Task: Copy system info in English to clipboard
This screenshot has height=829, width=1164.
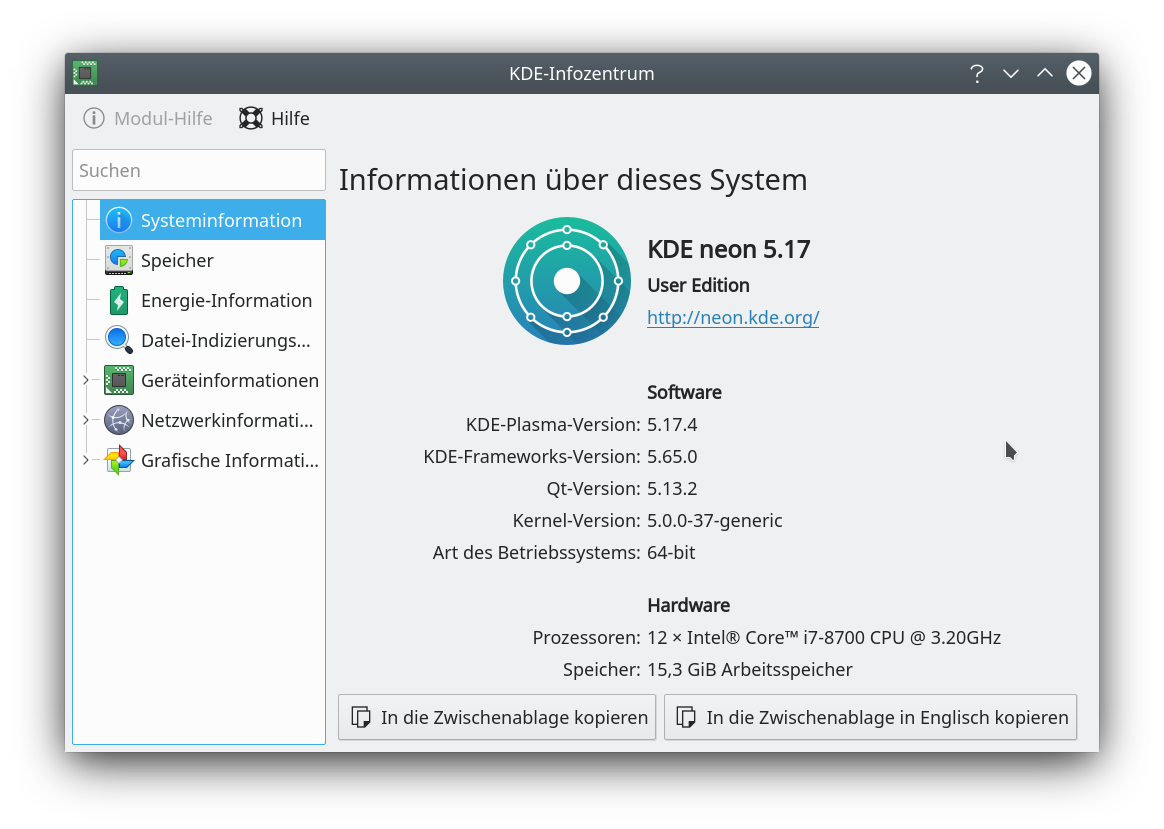Action: pyautogui.click(x=870, y=717)
